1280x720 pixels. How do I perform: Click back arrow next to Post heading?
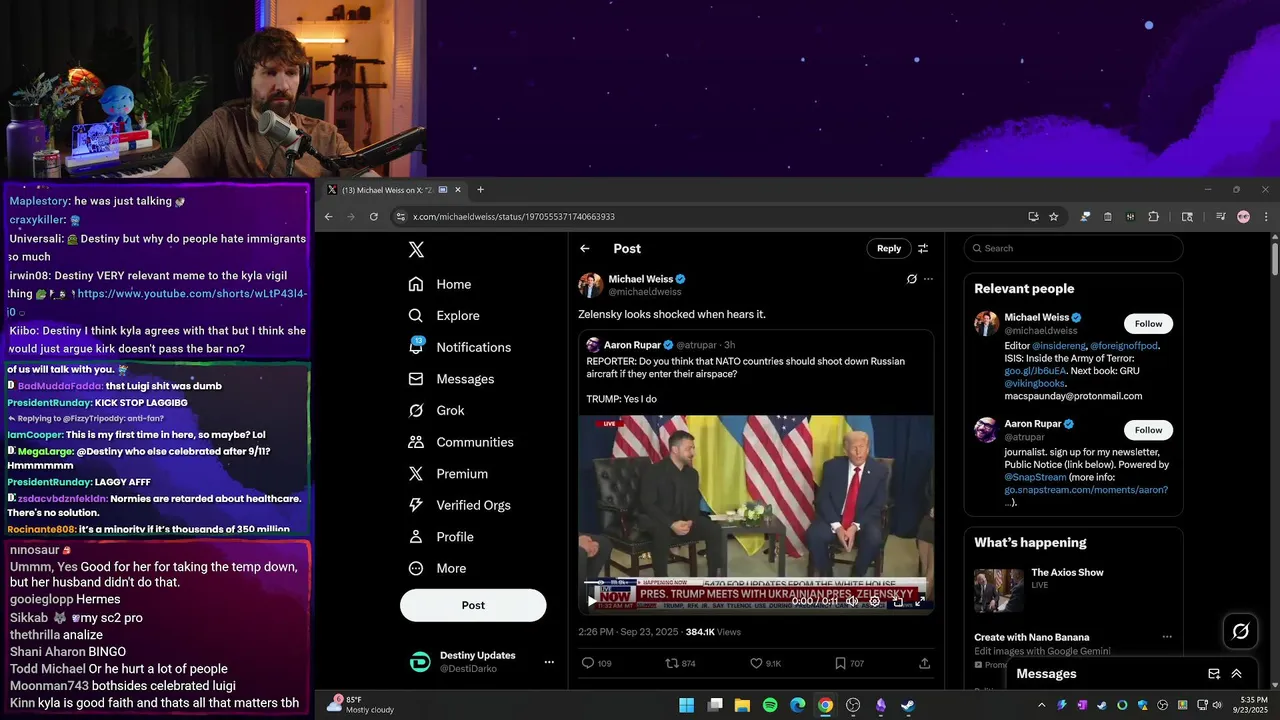(x=585, y=249)
